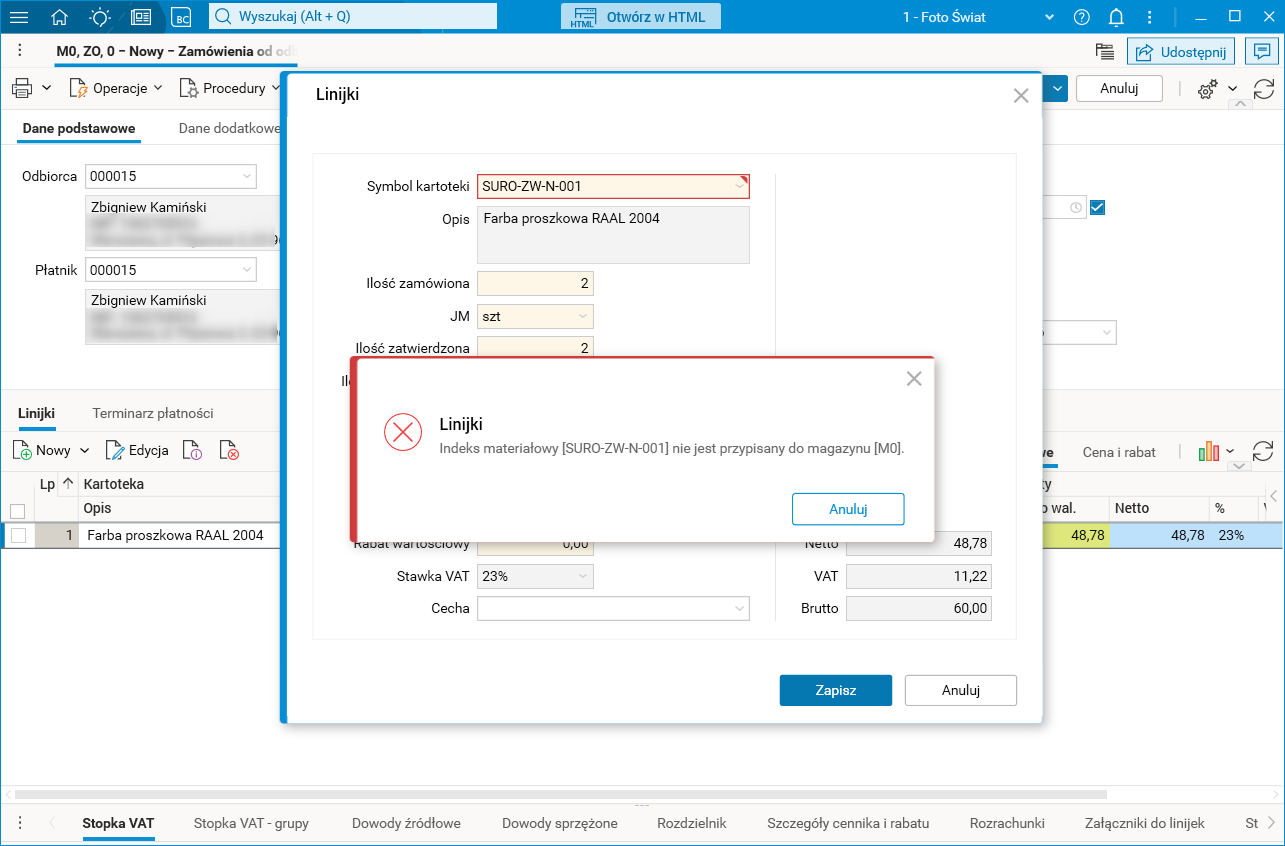Screen dimensions: 1285x846
Task: Expand the Nowy button dropdown arrow
Action: tap(85, 451)
